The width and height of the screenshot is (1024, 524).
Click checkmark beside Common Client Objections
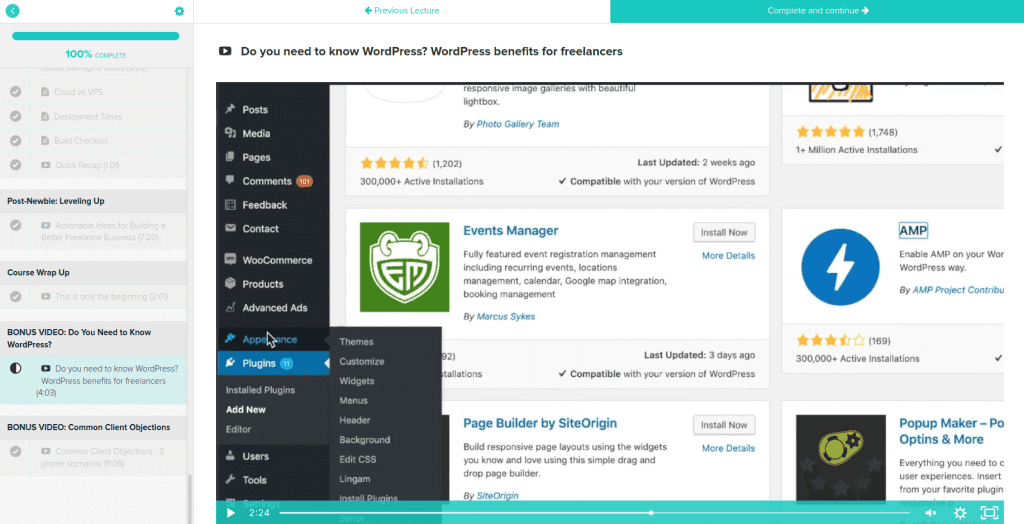(x=16, y=451)
